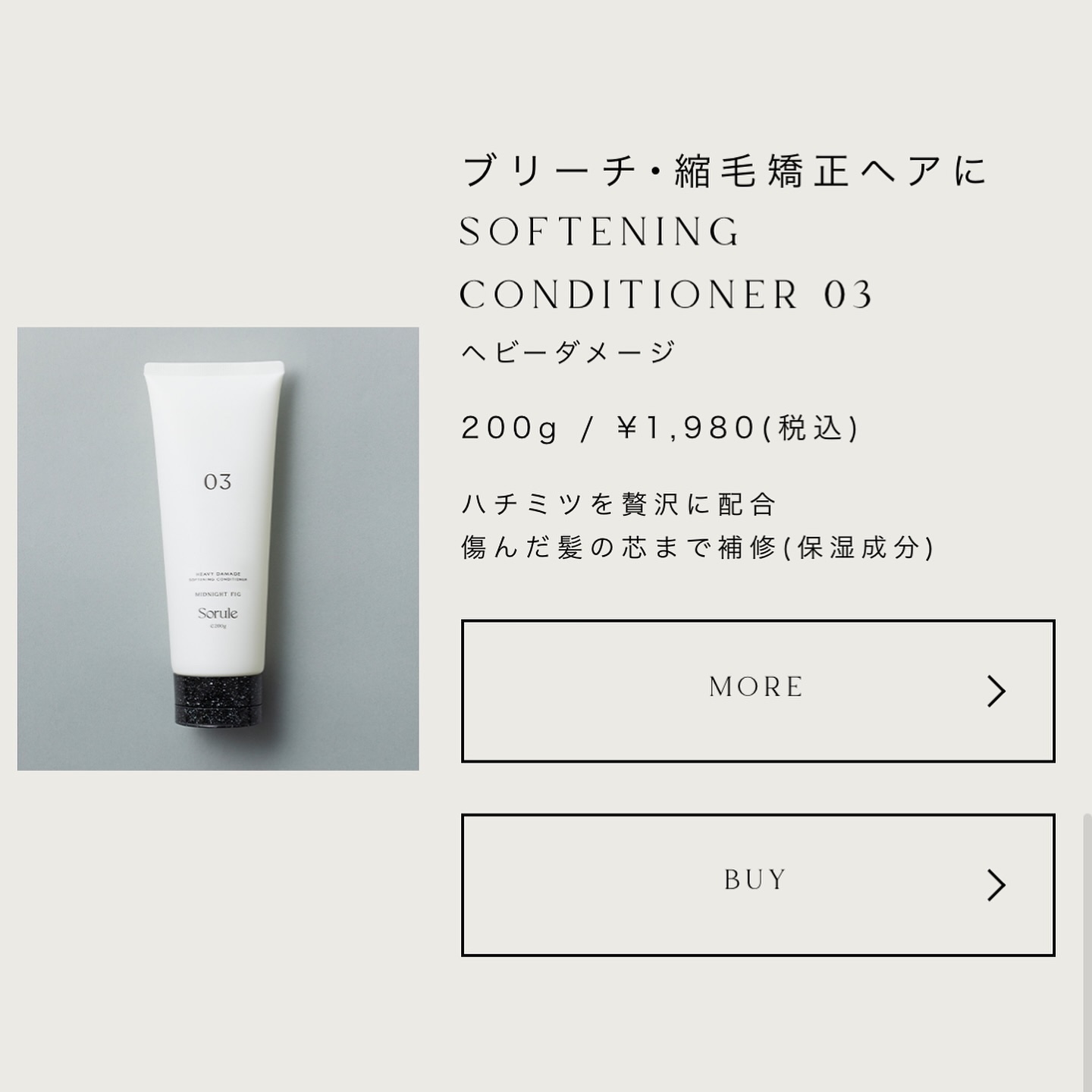Open product details with MORE button

pos(758,691)
